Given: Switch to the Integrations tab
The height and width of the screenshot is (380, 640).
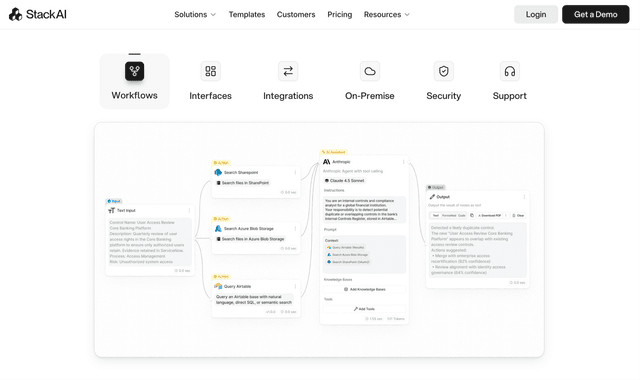Looking at the screenshot, I should pos(288,81).
